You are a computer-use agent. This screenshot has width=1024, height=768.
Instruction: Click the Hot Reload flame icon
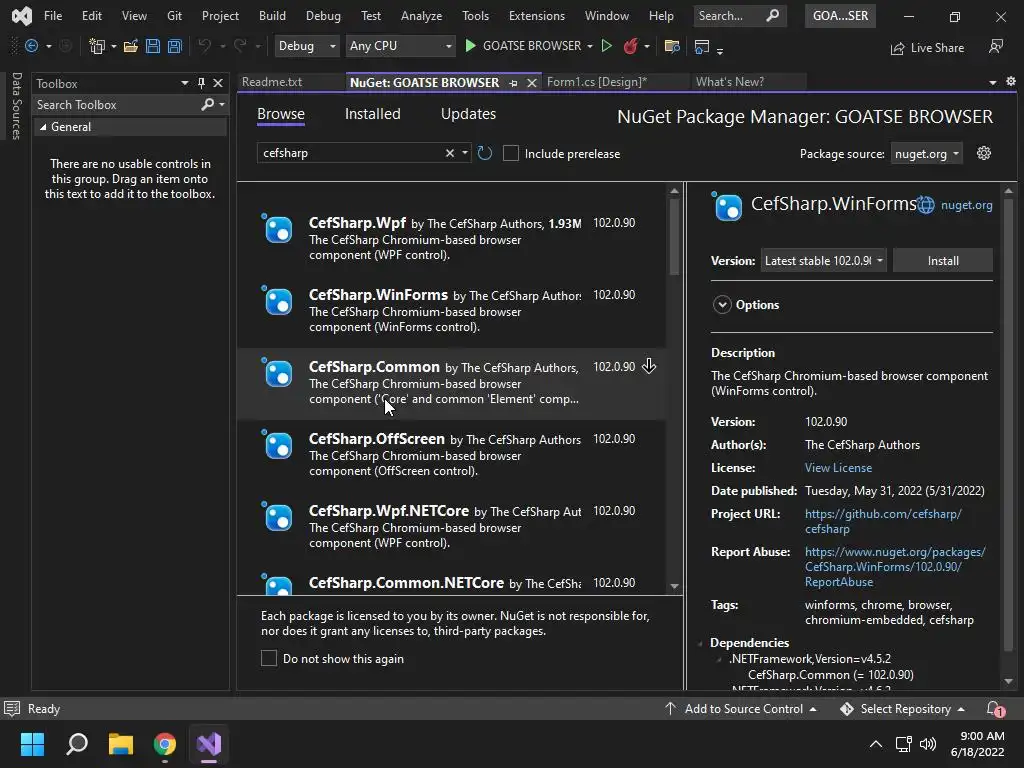[x=630, y=46]
